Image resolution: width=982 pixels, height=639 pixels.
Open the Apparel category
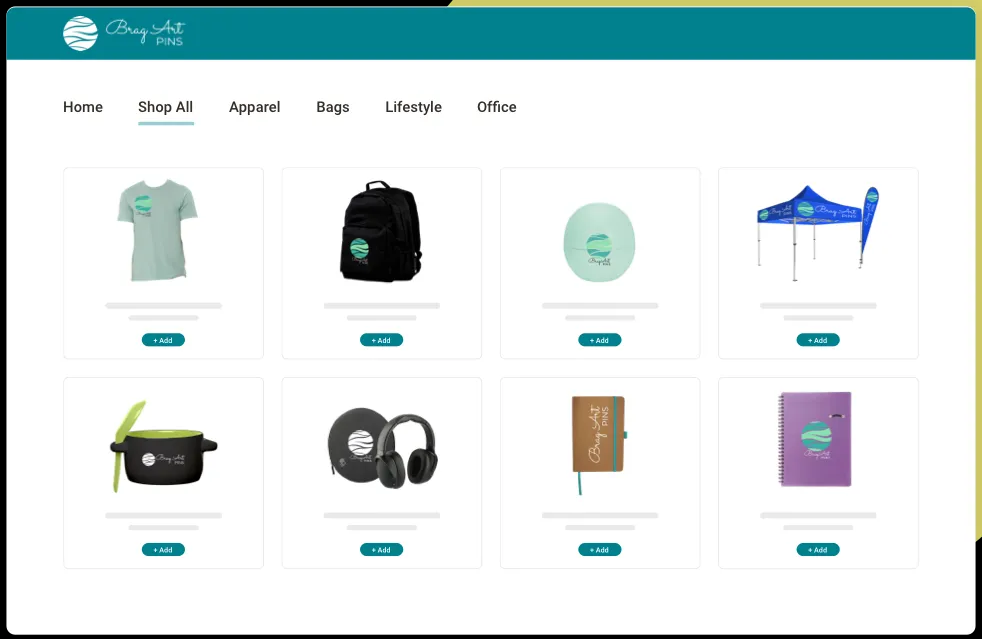254,107
